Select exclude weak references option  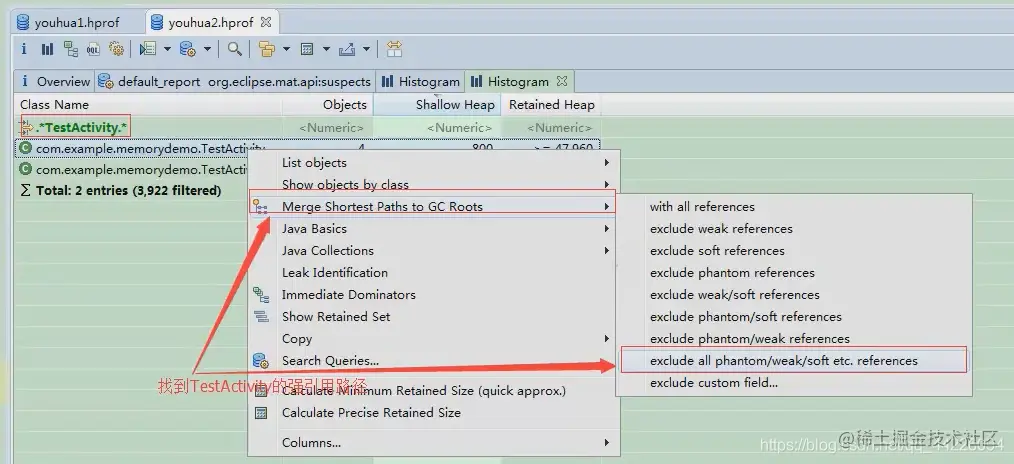click(x=794, y=229)
